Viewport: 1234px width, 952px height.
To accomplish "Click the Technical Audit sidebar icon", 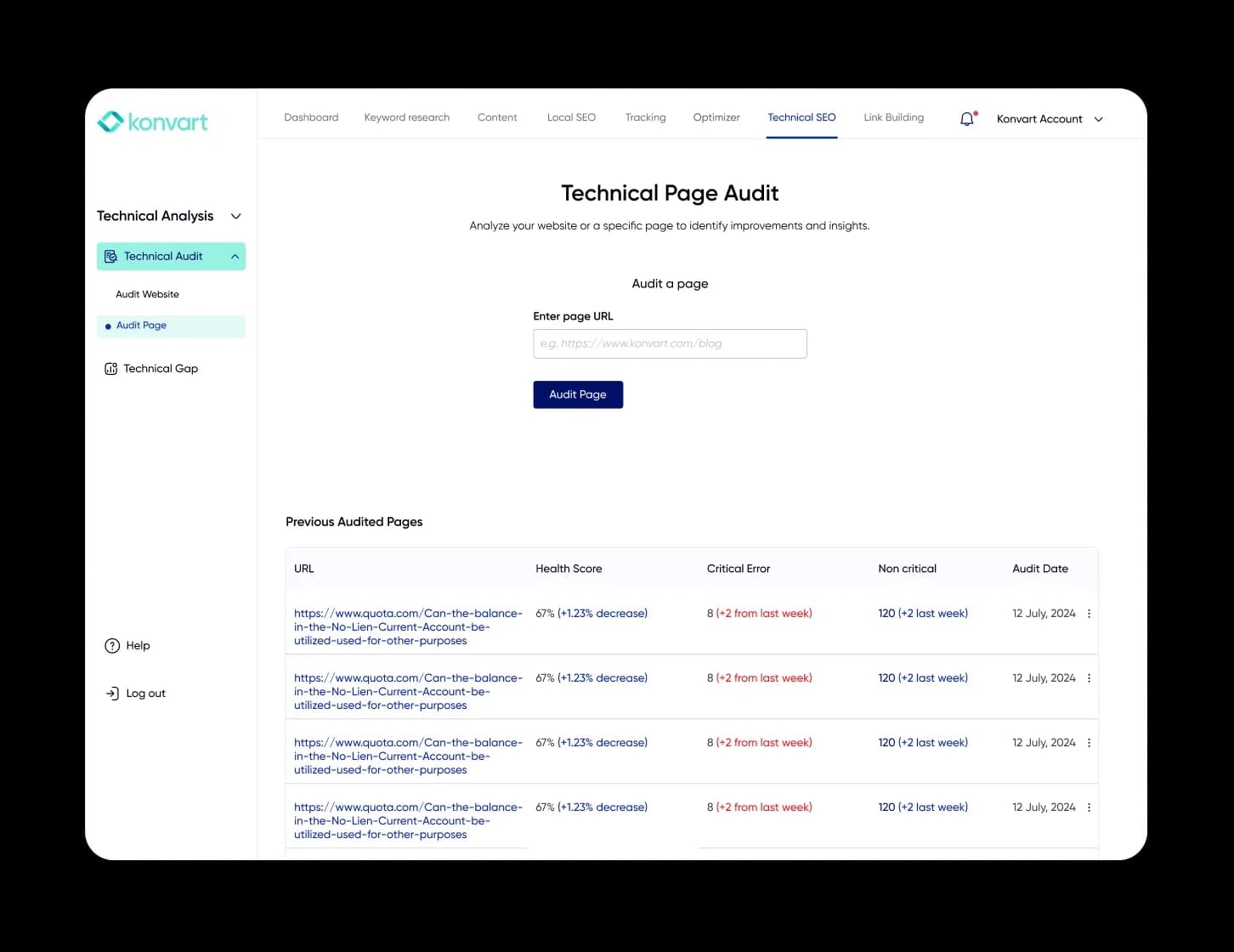I will coord(110,257).
